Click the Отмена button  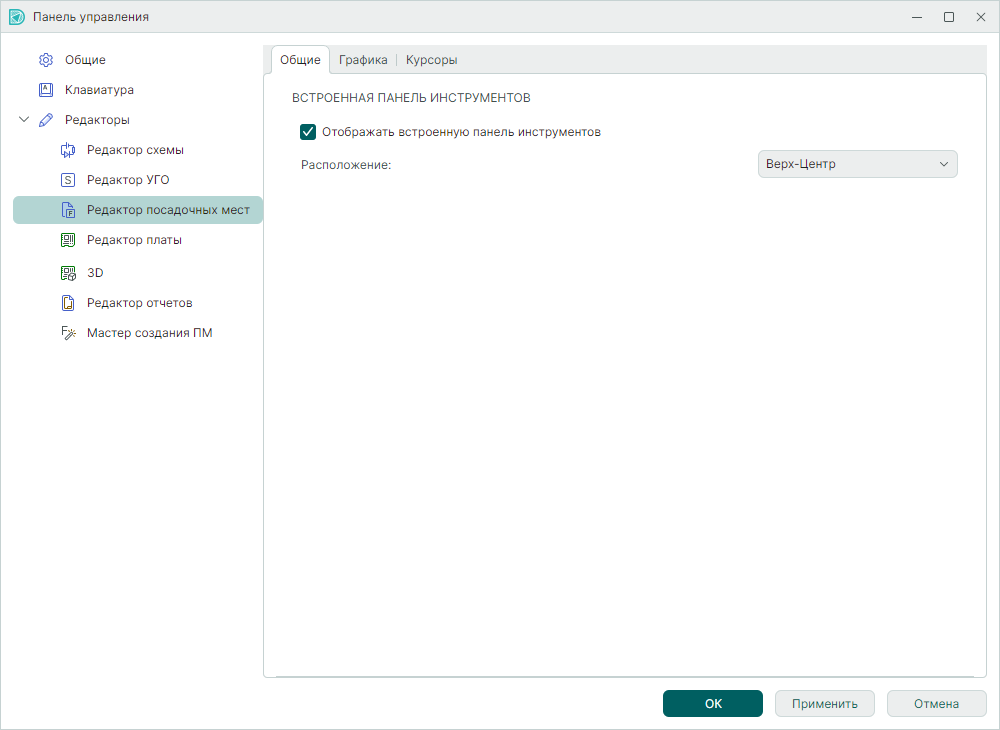pos(936,704)
